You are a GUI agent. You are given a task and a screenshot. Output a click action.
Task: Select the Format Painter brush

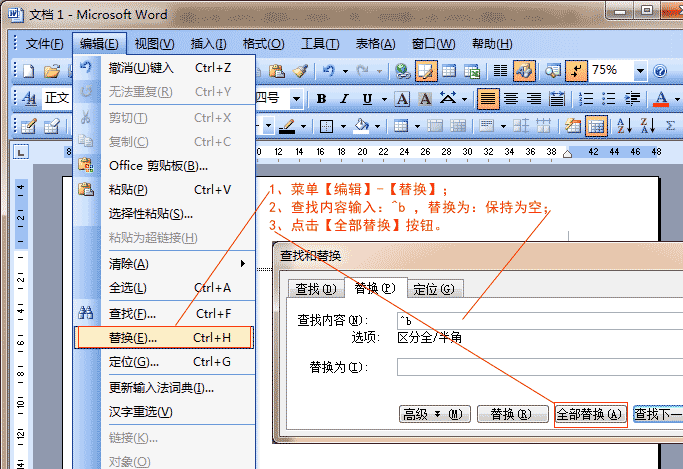tap(300, 71)
